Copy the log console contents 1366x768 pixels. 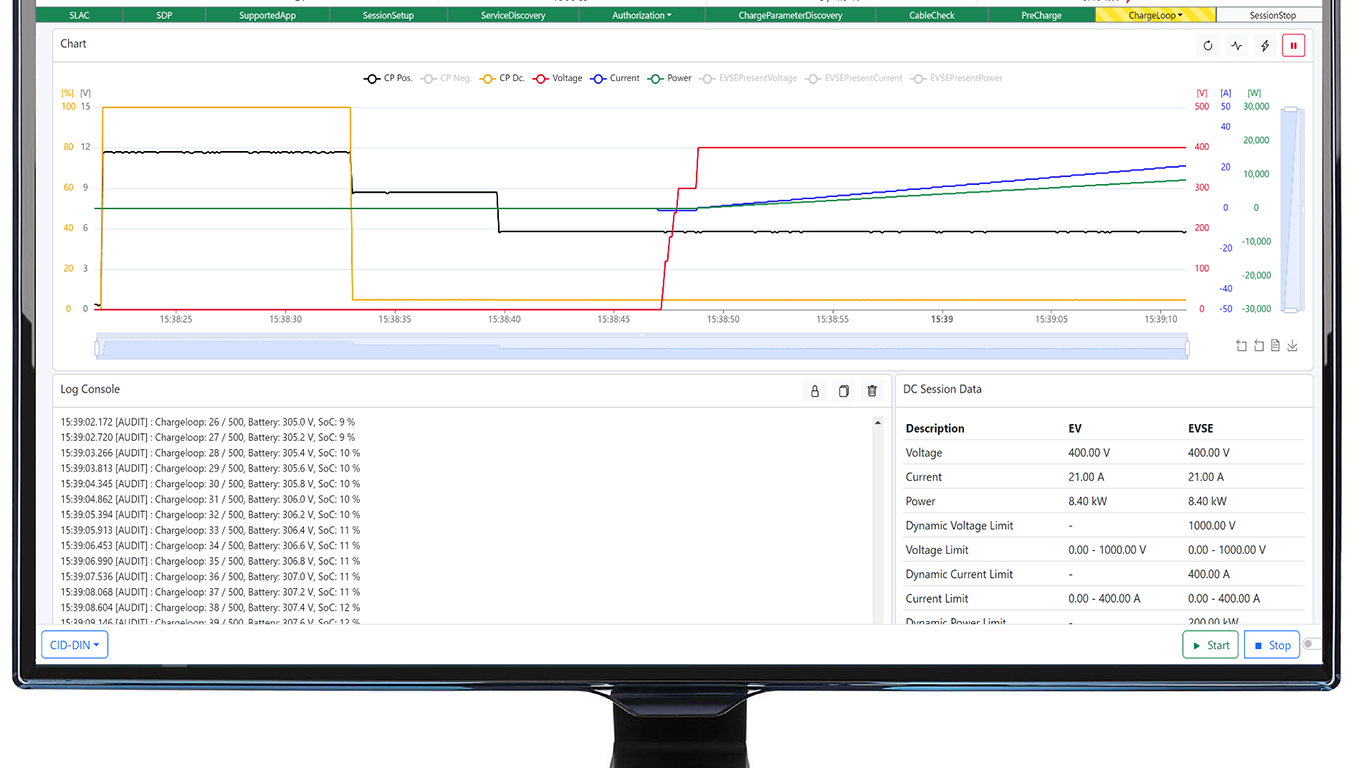coord(843,391)
